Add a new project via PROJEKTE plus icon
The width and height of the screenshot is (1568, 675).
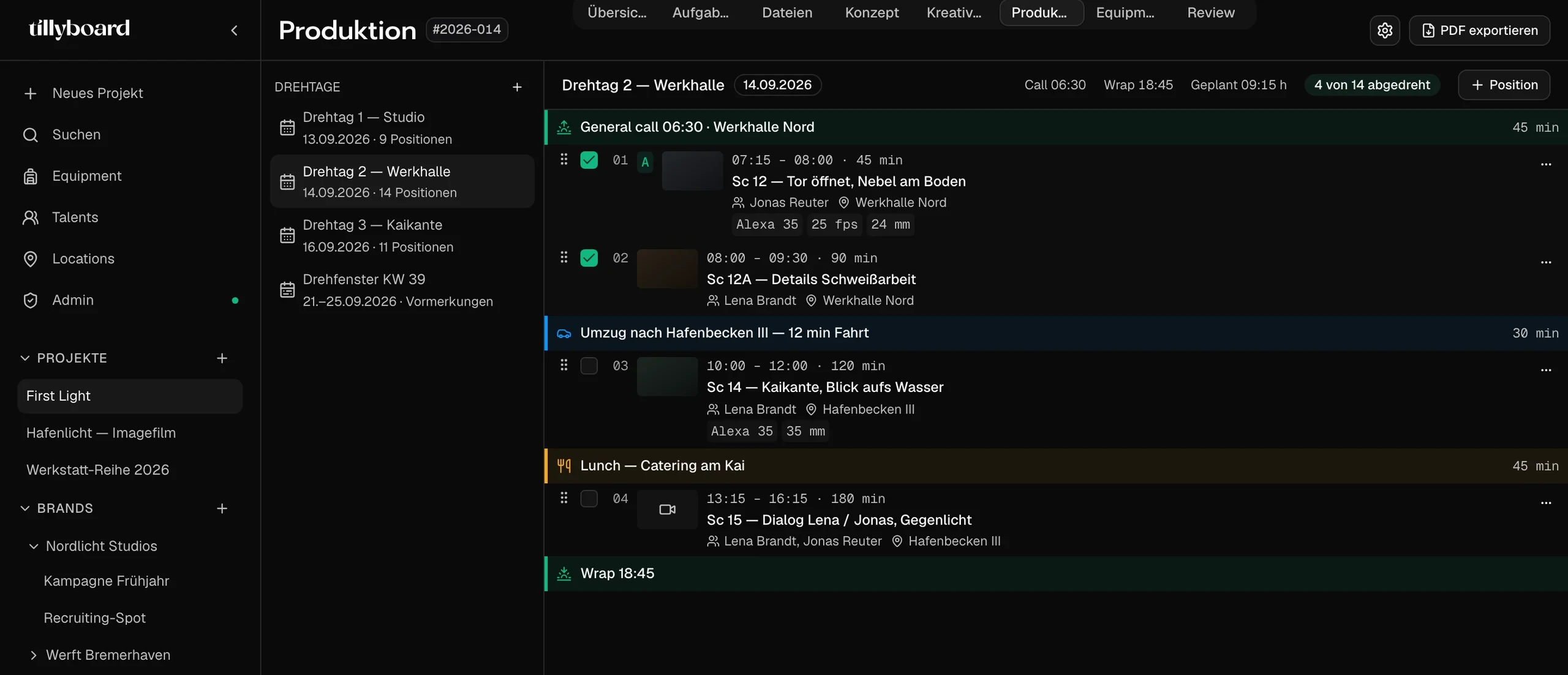(222, 358)
